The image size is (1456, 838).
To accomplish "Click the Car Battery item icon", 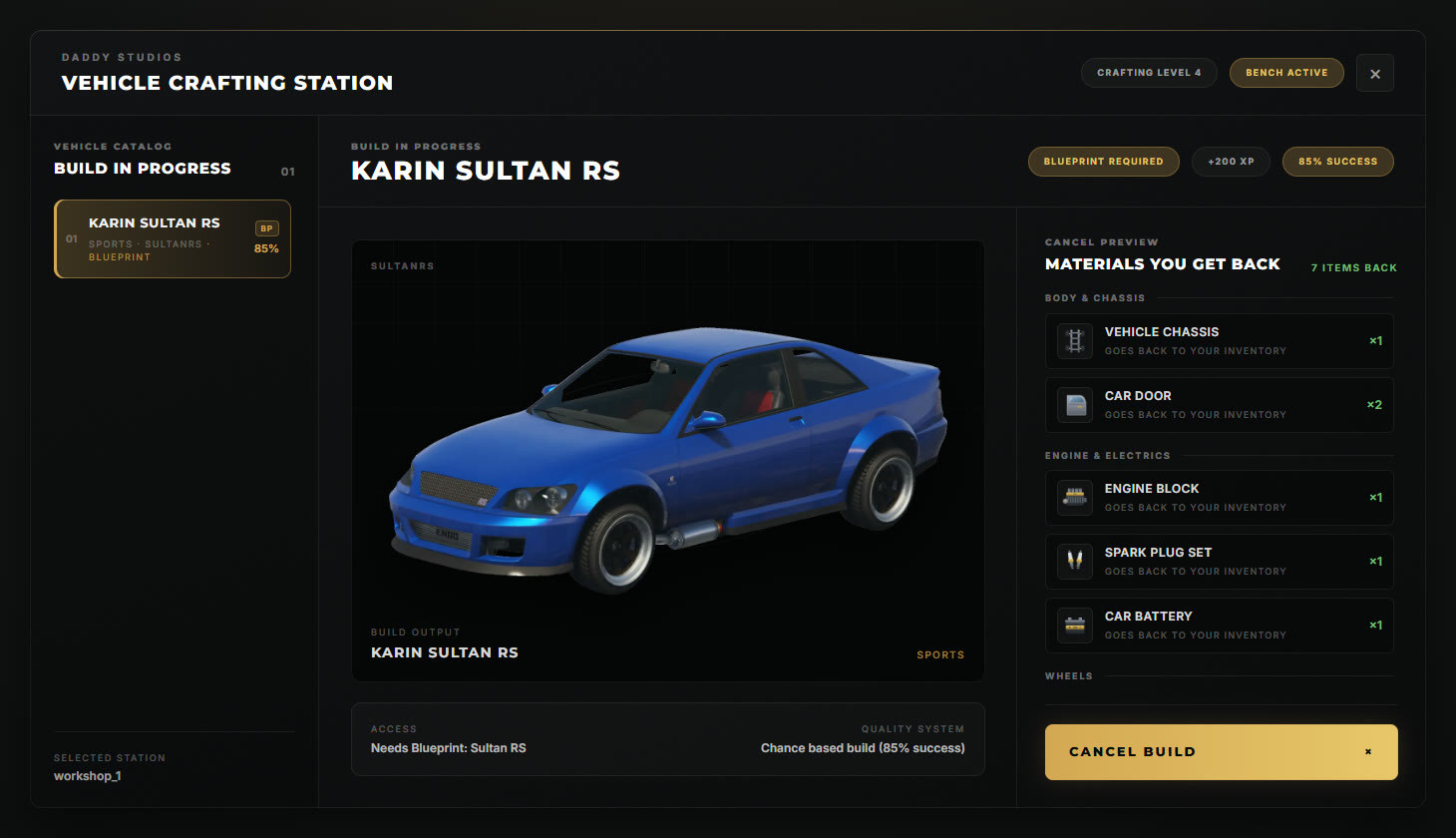I will (1075, 626).
